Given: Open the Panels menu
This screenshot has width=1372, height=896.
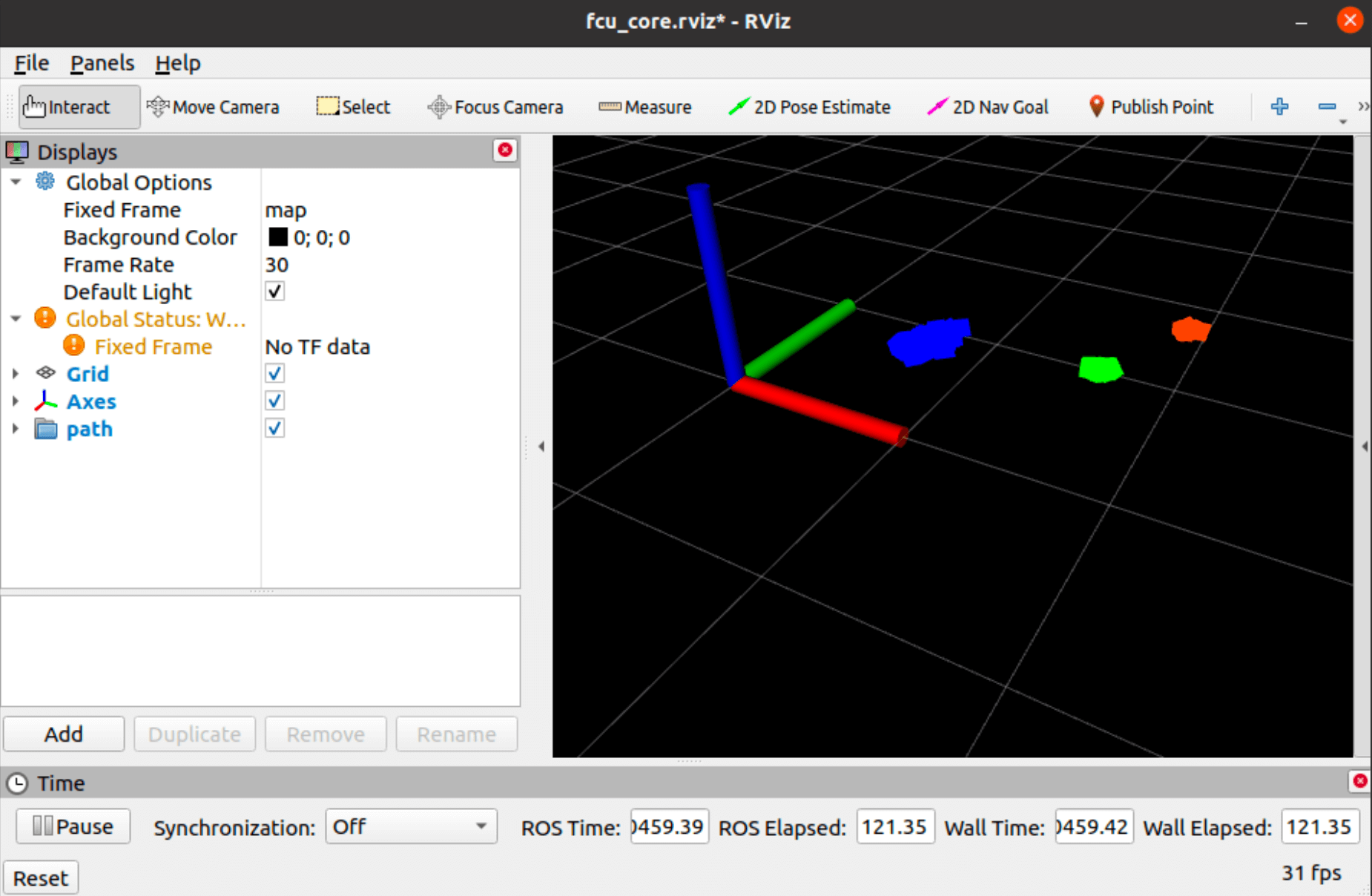Looking at the screenshot, I should click(x=102, y=63).
